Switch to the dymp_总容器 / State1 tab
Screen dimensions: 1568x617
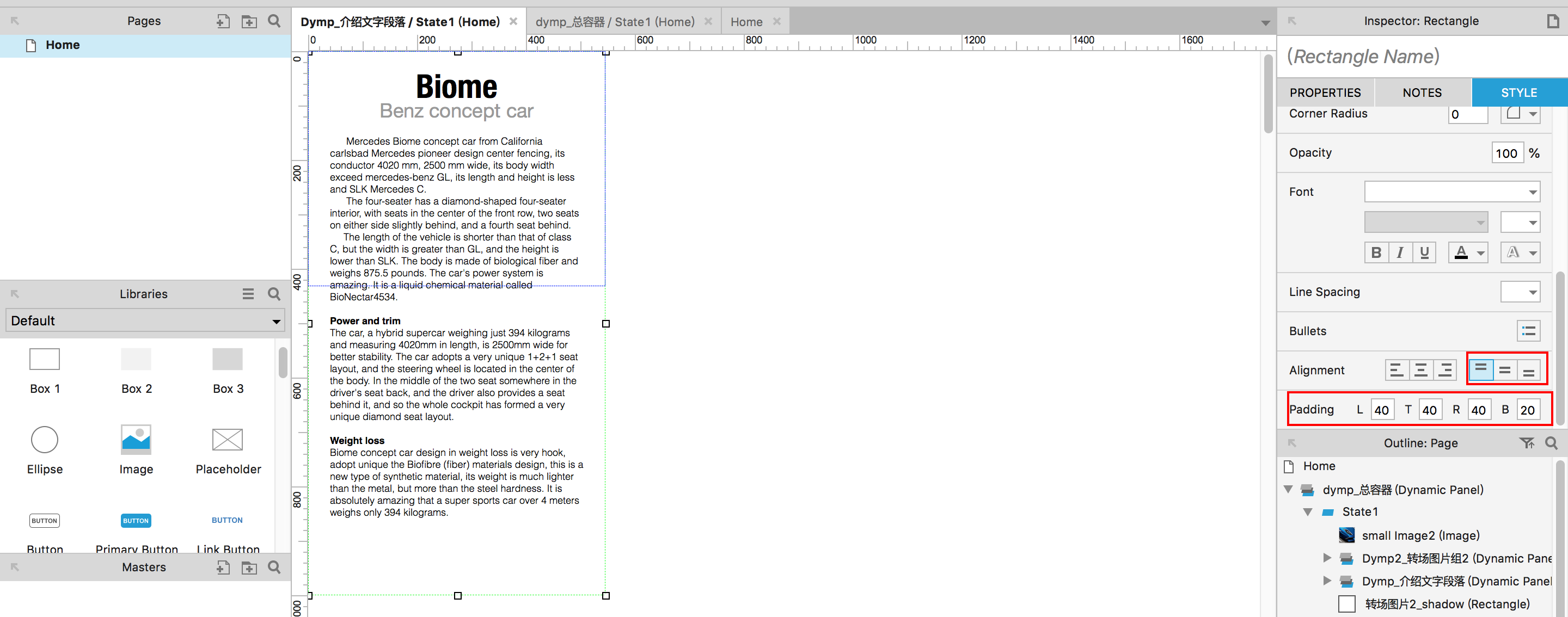coord(615,22)
